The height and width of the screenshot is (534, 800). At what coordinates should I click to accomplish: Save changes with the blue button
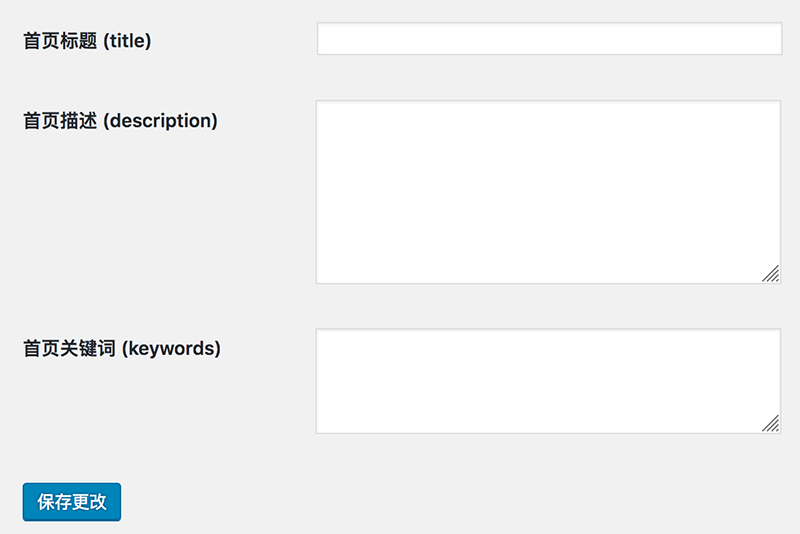[72, 502]
